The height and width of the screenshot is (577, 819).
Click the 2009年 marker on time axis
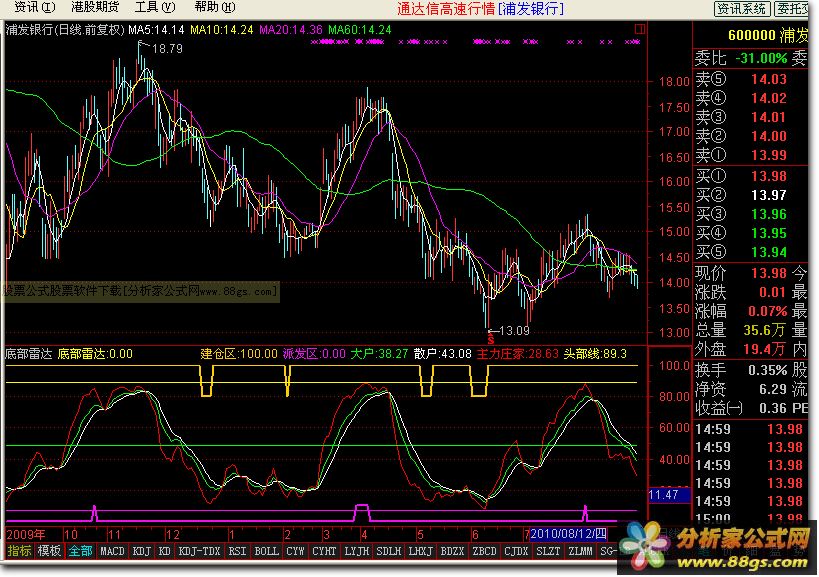point(26,534)
